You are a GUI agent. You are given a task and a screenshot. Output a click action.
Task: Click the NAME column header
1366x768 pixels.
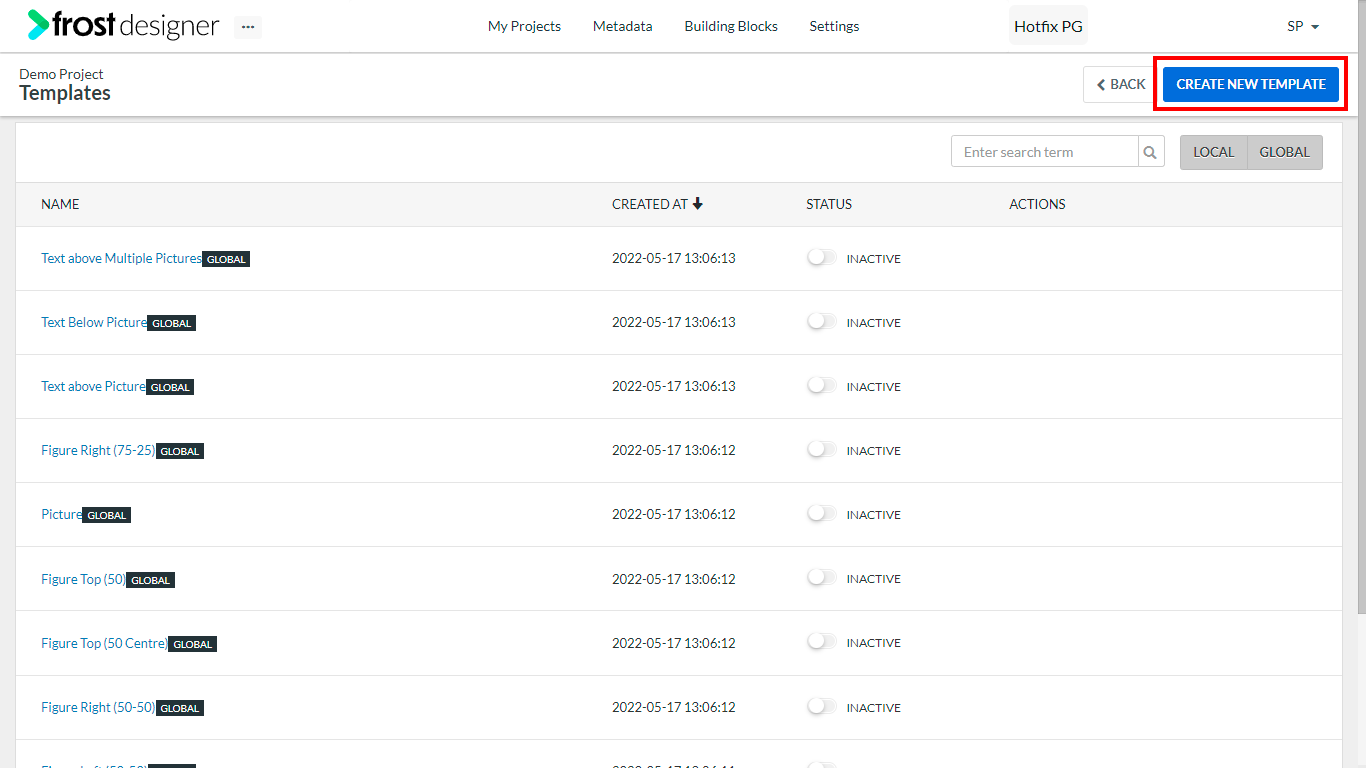coord(60,204)
